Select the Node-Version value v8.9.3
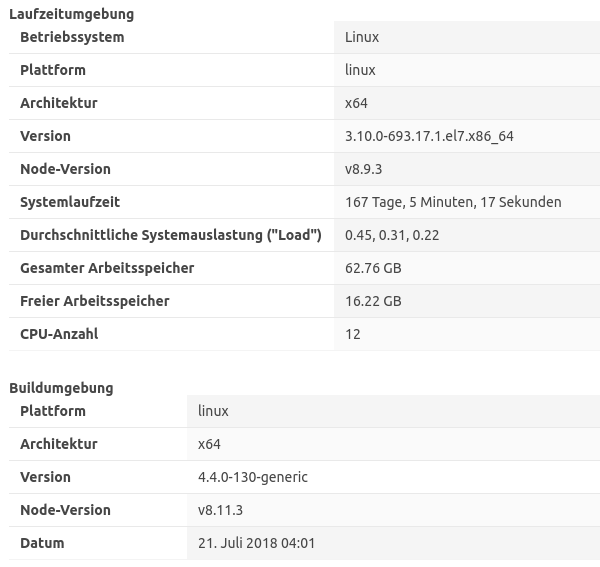 [364, 169]
